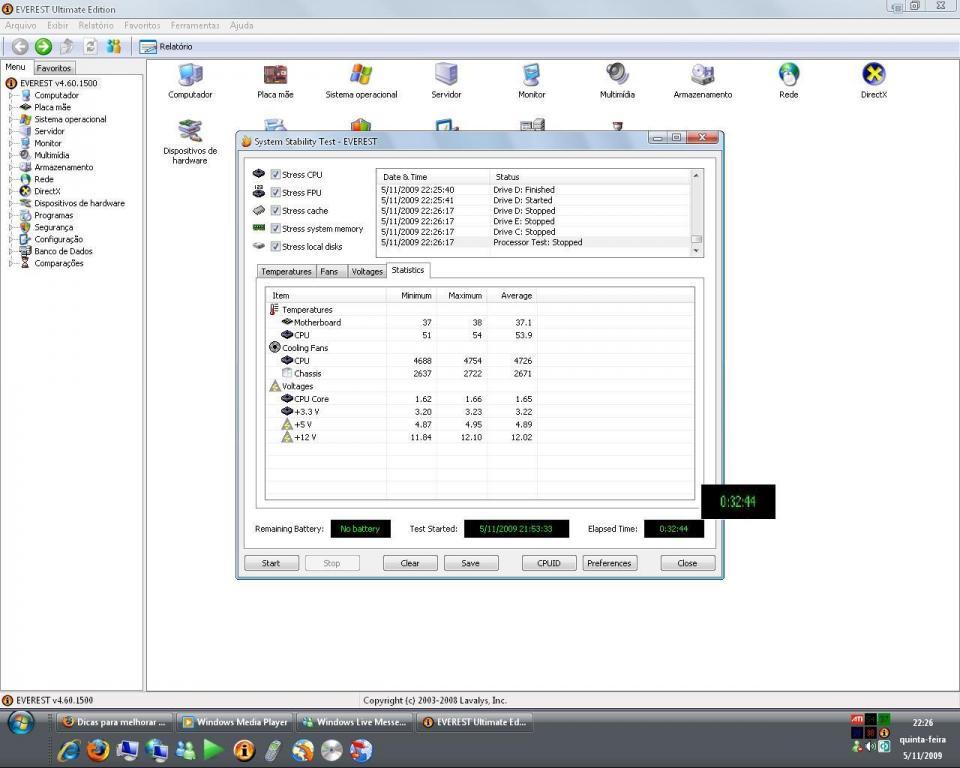Click the Save button
The height and width of the screenshot is (768, 960).
click(471, 563)
